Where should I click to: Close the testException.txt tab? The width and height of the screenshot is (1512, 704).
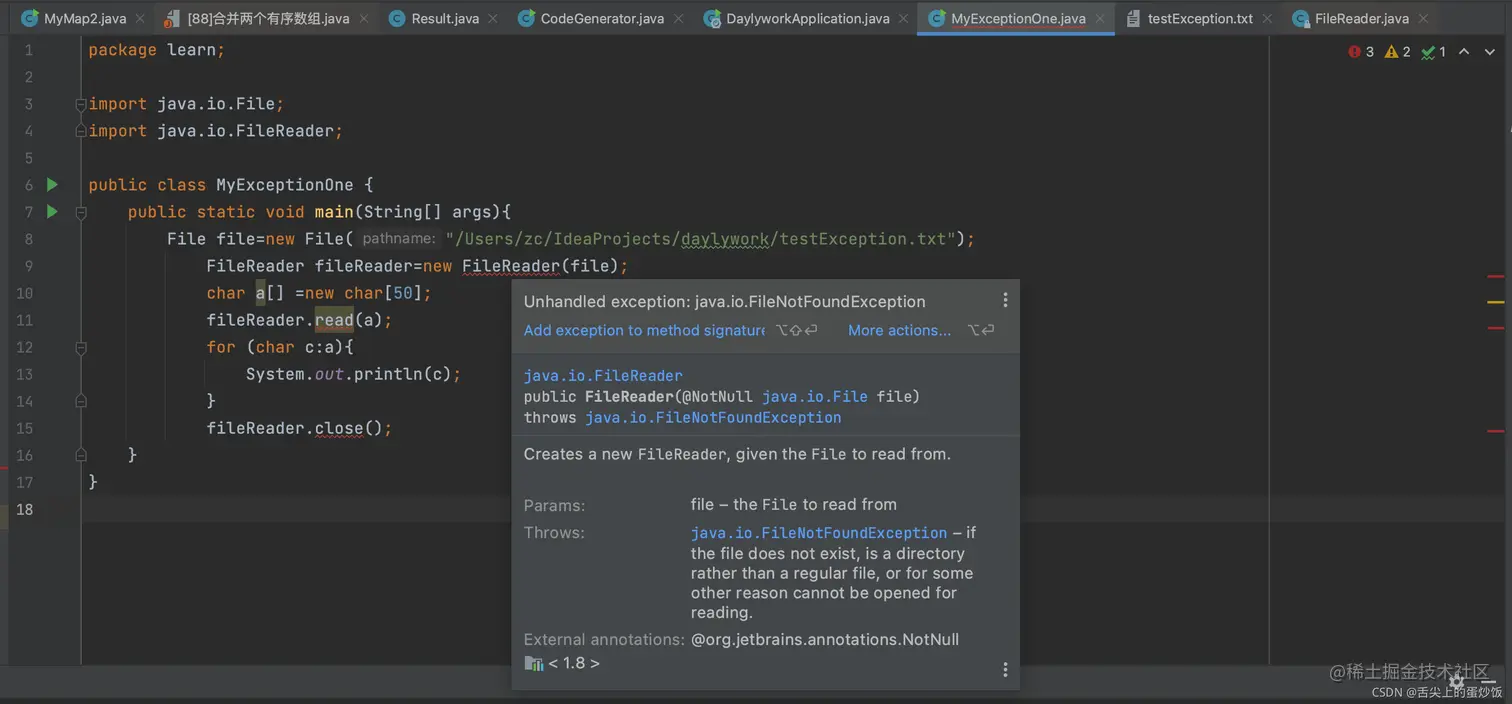(x=1266, y=19)
